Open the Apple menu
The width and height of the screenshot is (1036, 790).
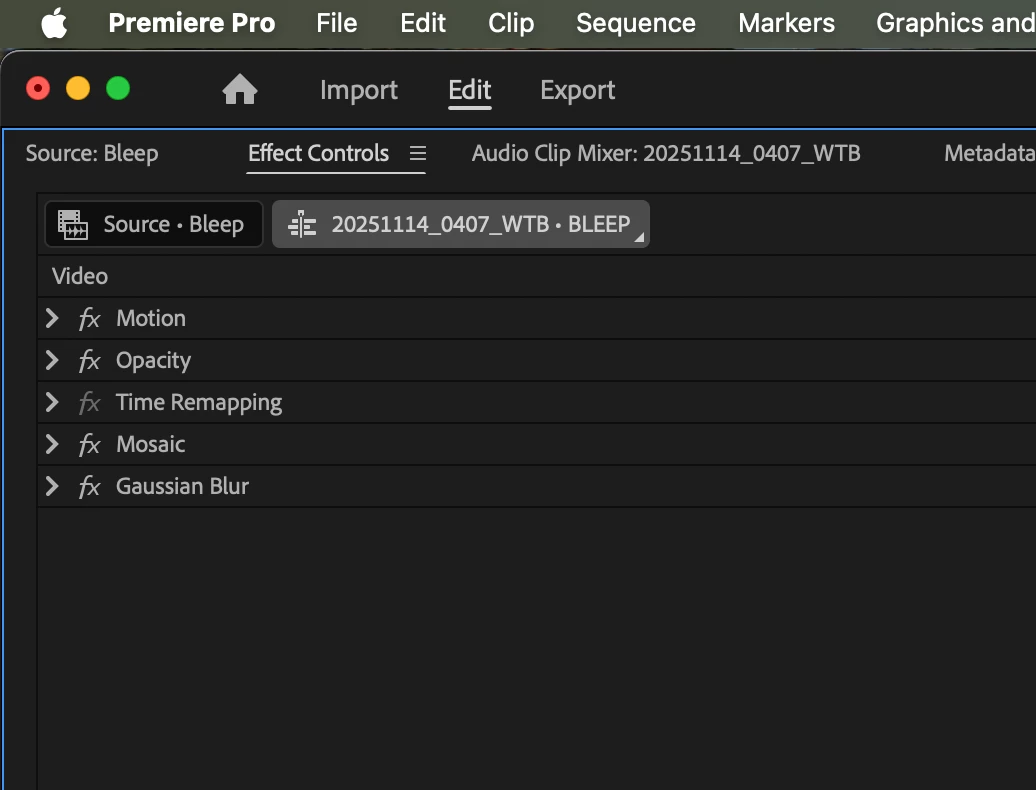54,23
